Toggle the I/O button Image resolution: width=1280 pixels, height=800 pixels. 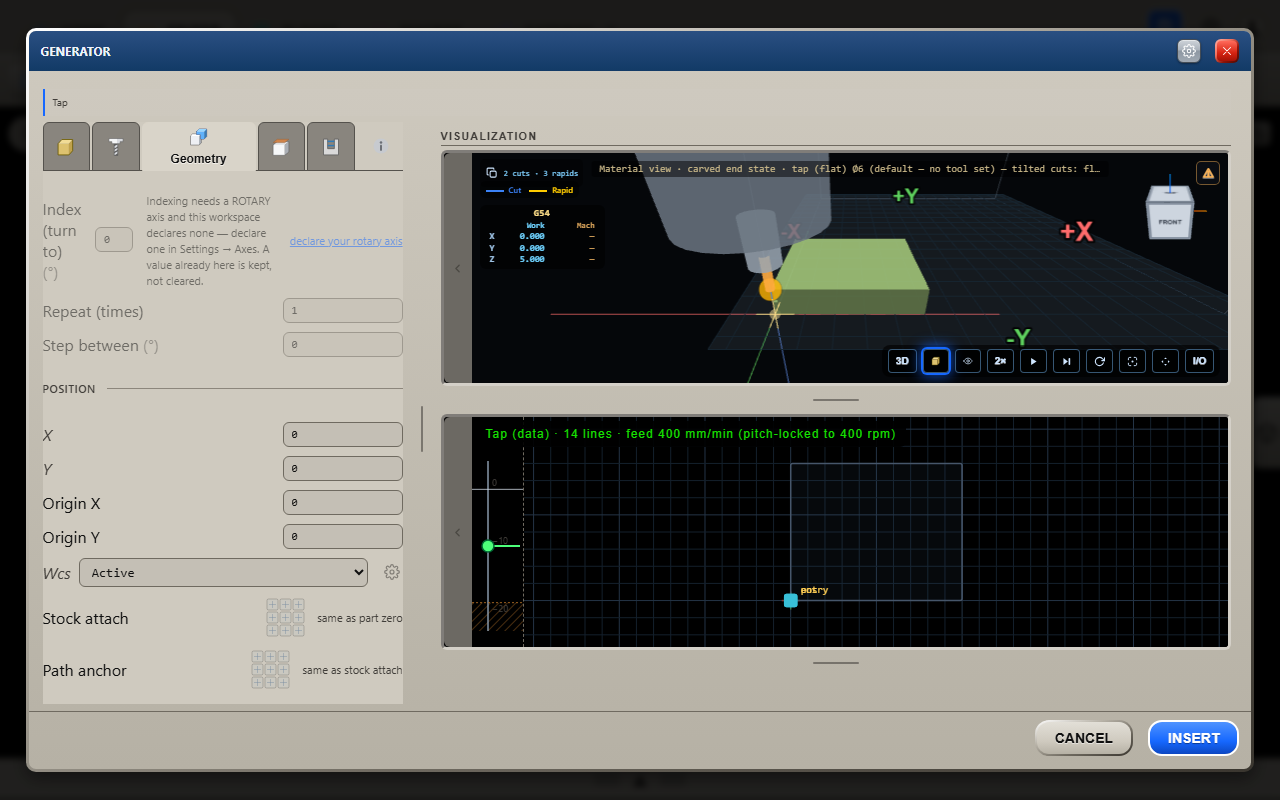tap(1199, 361)
